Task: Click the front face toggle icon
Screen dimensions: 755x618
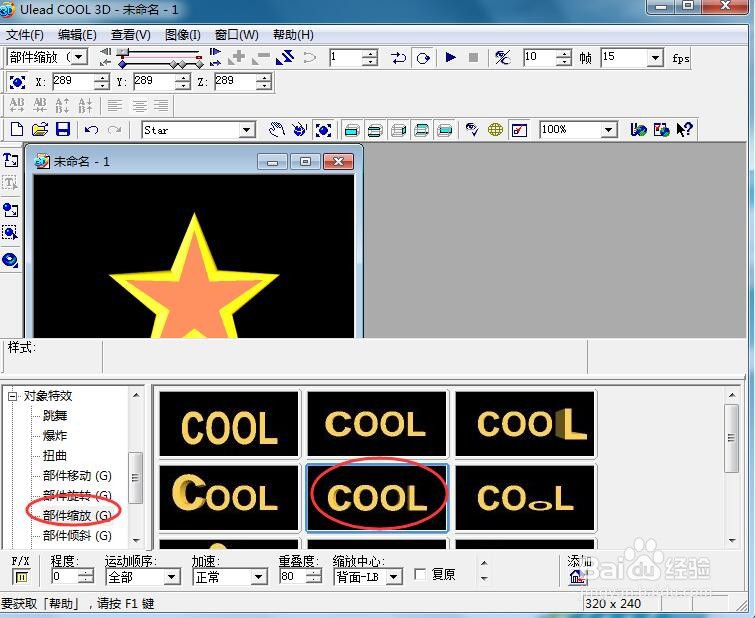Action: point(351,130)
